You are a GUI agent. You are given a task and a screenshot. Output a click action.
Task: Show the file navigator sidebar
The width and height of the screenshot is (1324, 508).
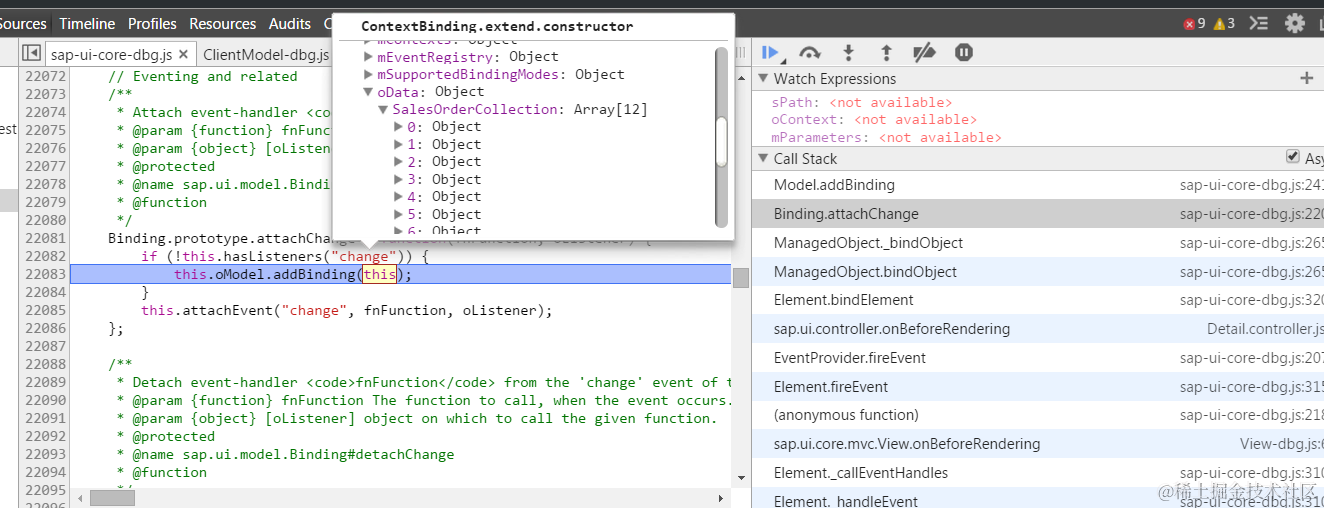click(x=31, y=53)
